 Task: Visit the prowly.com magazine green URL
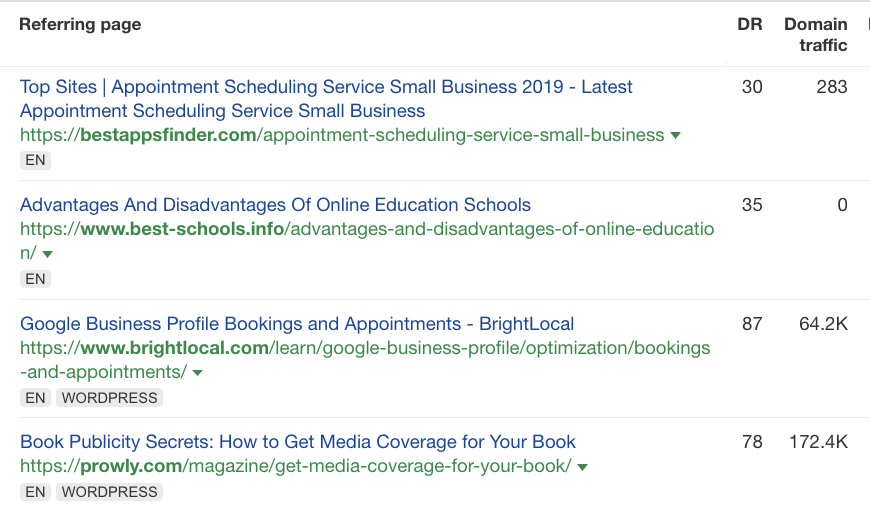tap(295, 466)
